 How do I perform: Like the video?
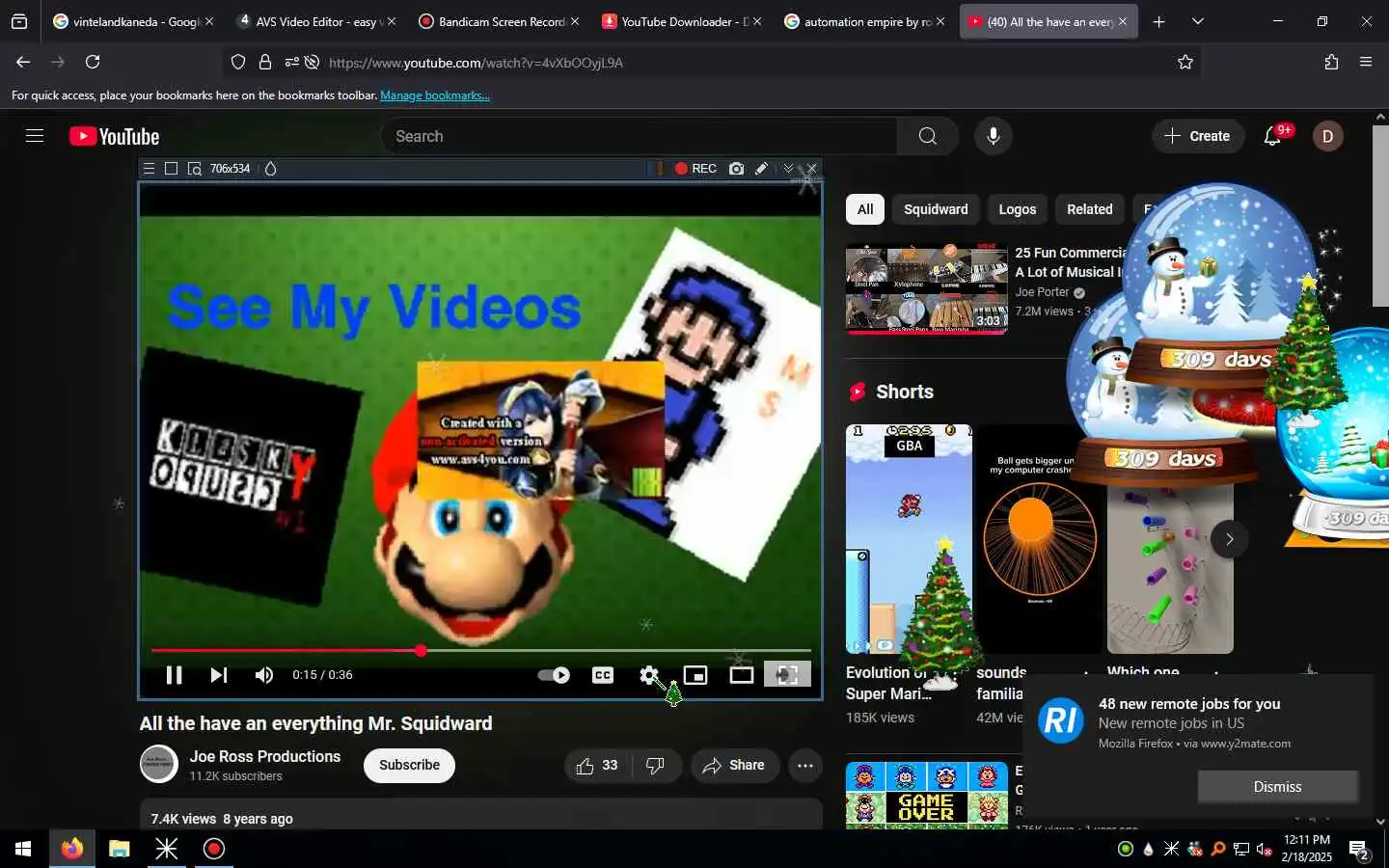pyautogui.click(x=597, y=765)
